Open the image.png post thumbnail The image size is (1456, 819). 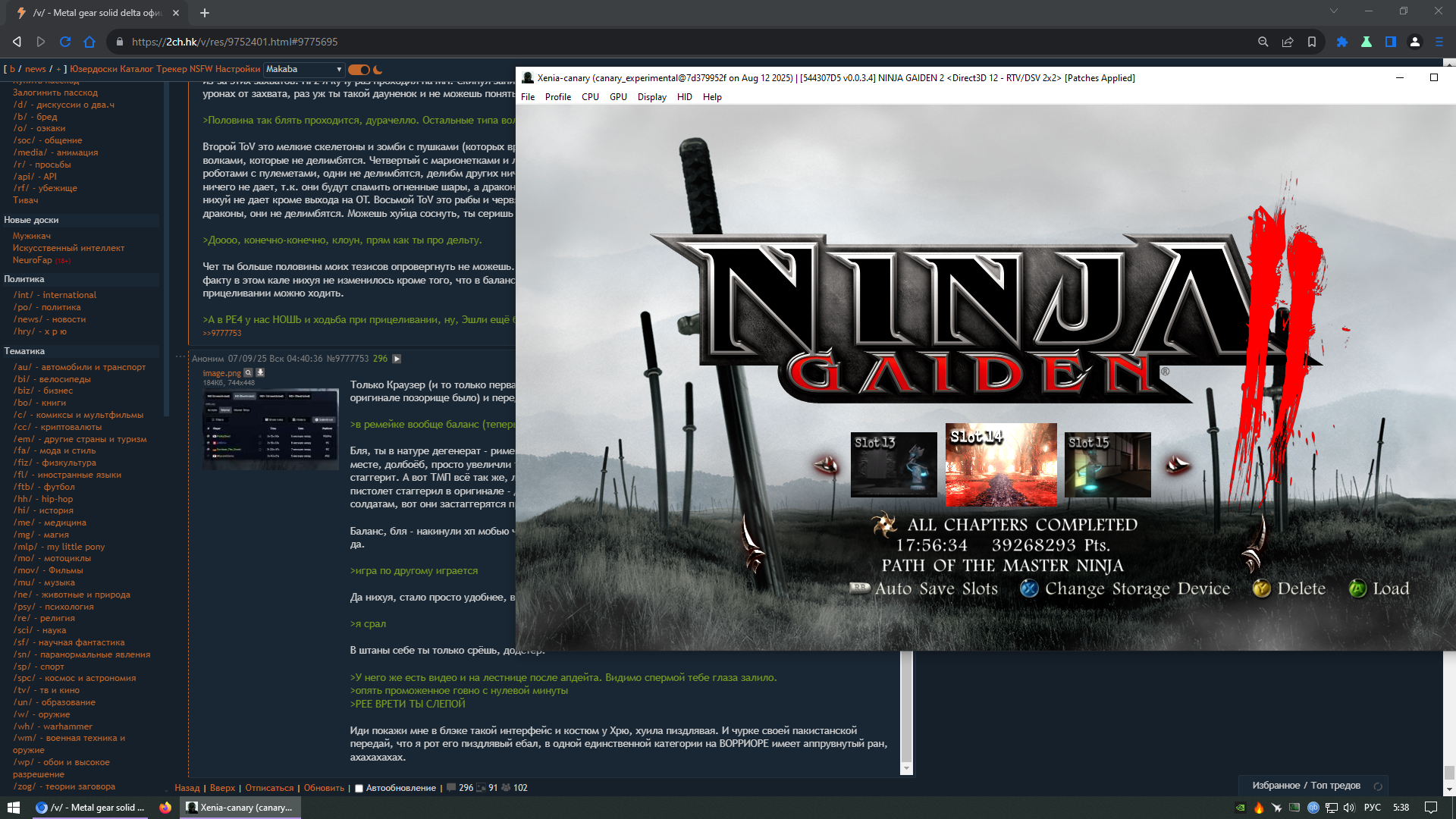pyautogui.click(x=270, y=429)
